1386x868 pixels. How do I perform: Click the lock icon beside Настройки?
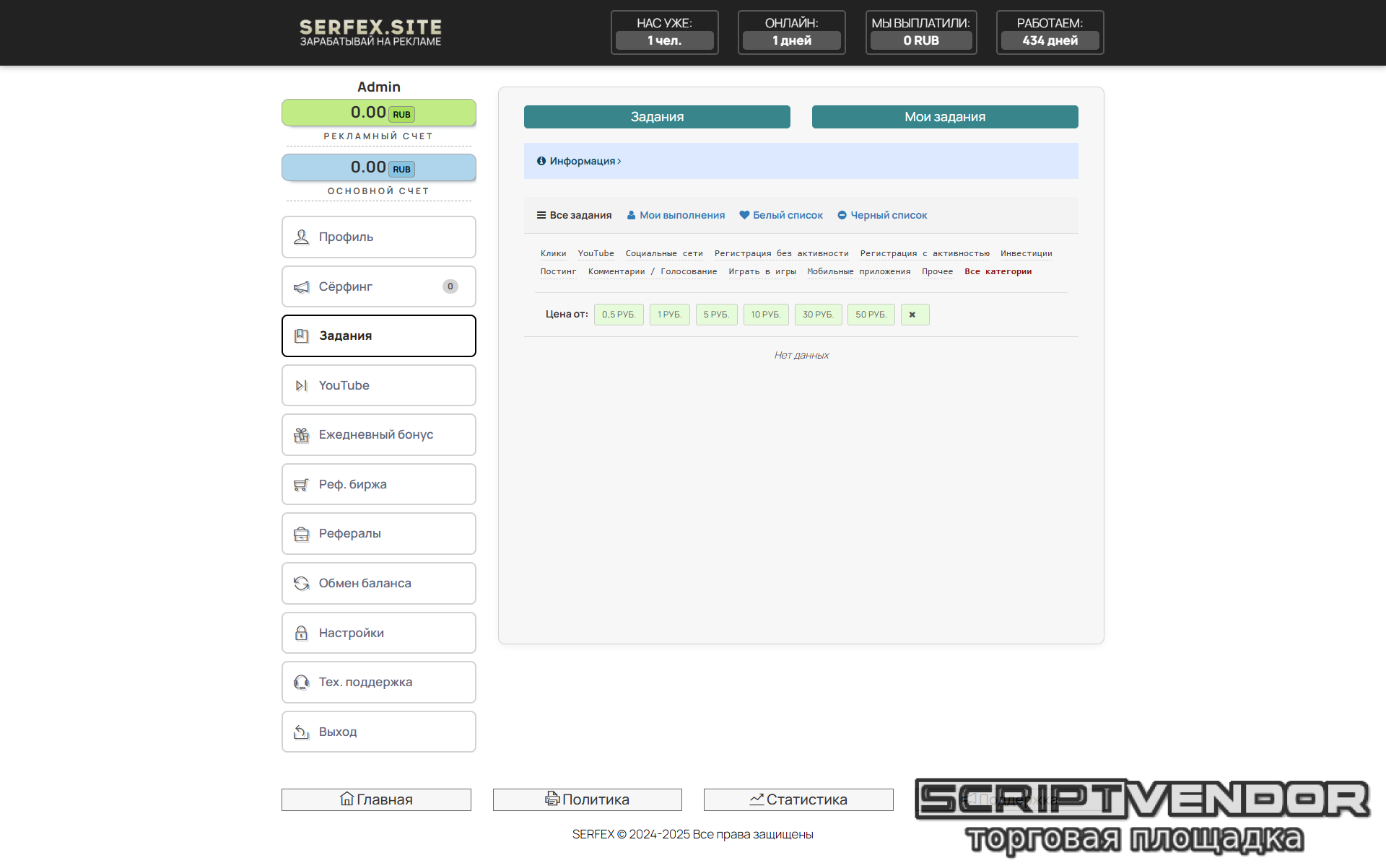point(301,633)
